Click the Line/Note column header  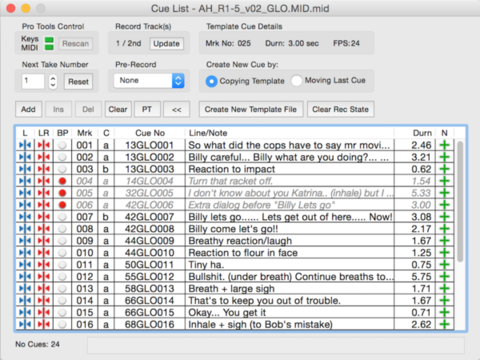pyautogui.click(x=208, y=133)
